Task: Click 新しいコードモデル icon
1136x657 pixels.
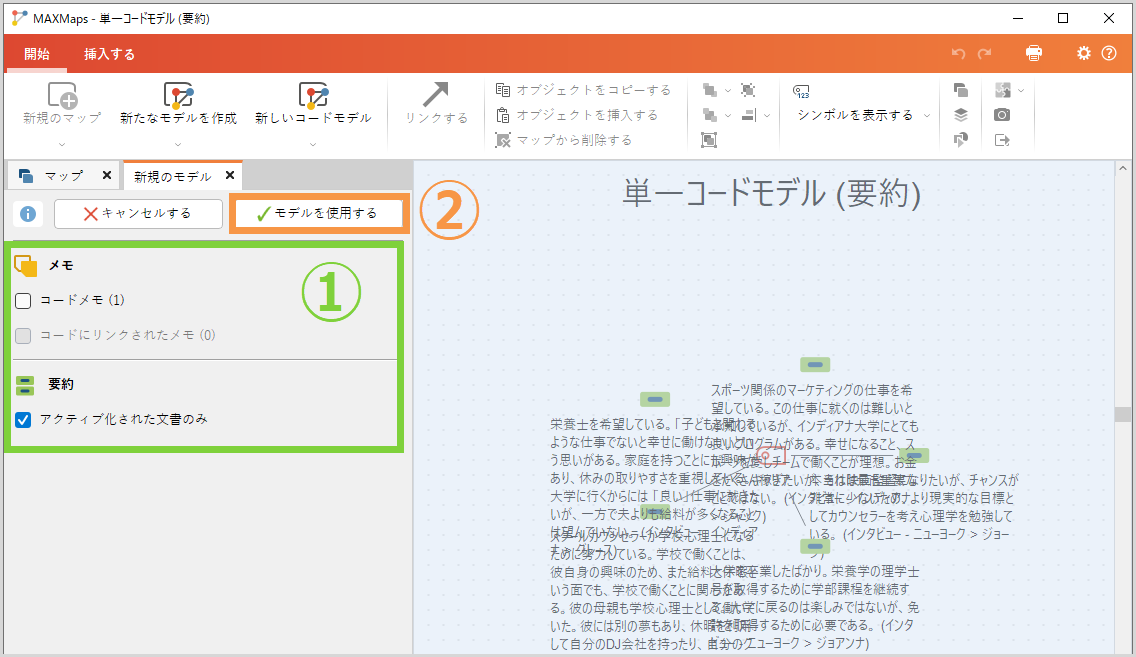Action: (313, 95)
